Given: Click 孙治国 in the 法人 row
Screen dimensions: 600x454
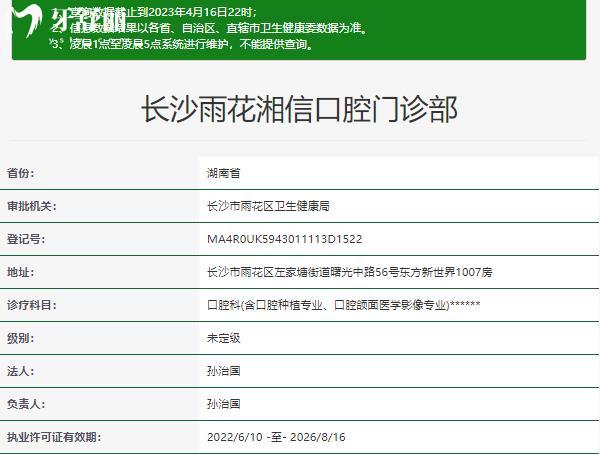Looking at the screenshot, I should pos(223,371).
